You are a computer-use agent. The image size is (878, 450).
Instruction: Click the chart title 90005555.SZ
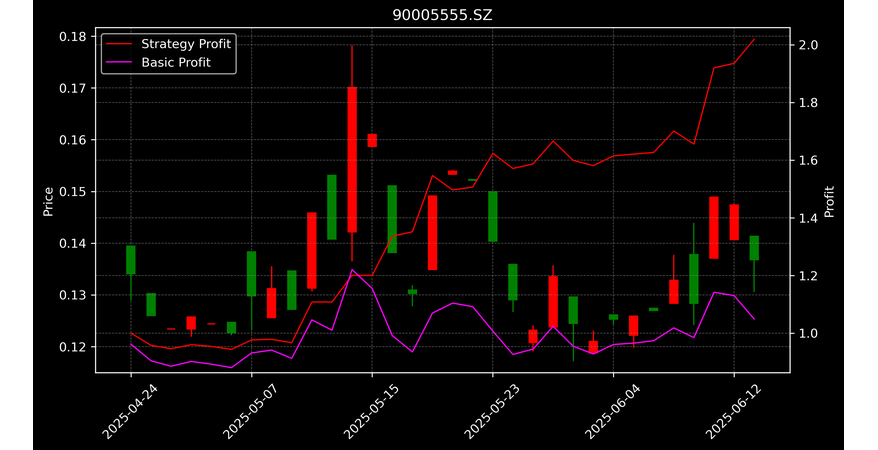442,15
